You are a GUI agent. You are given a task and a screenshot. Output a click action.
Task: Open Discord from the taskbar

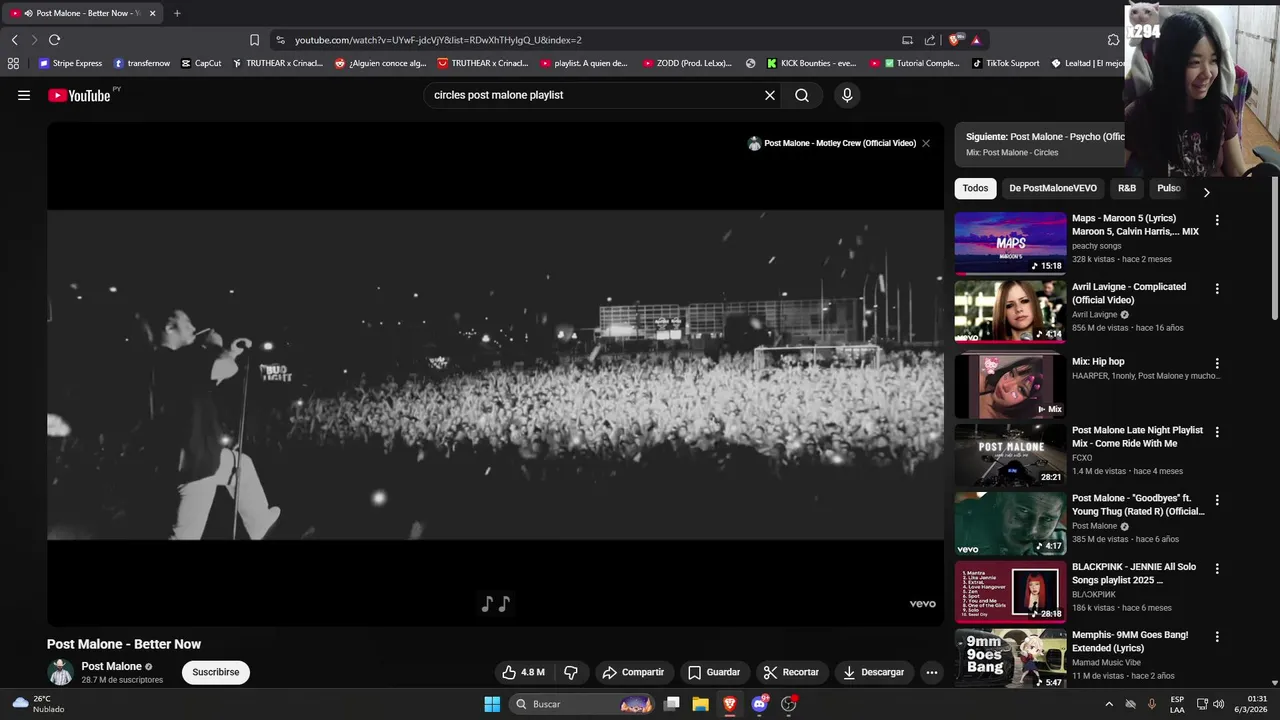click(759, 704)
